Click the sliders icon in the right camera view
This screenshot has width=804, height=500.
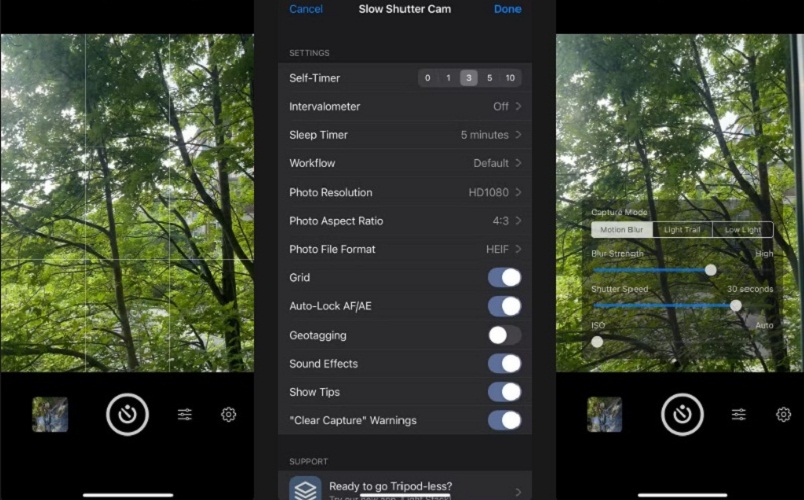coord(739,414)
